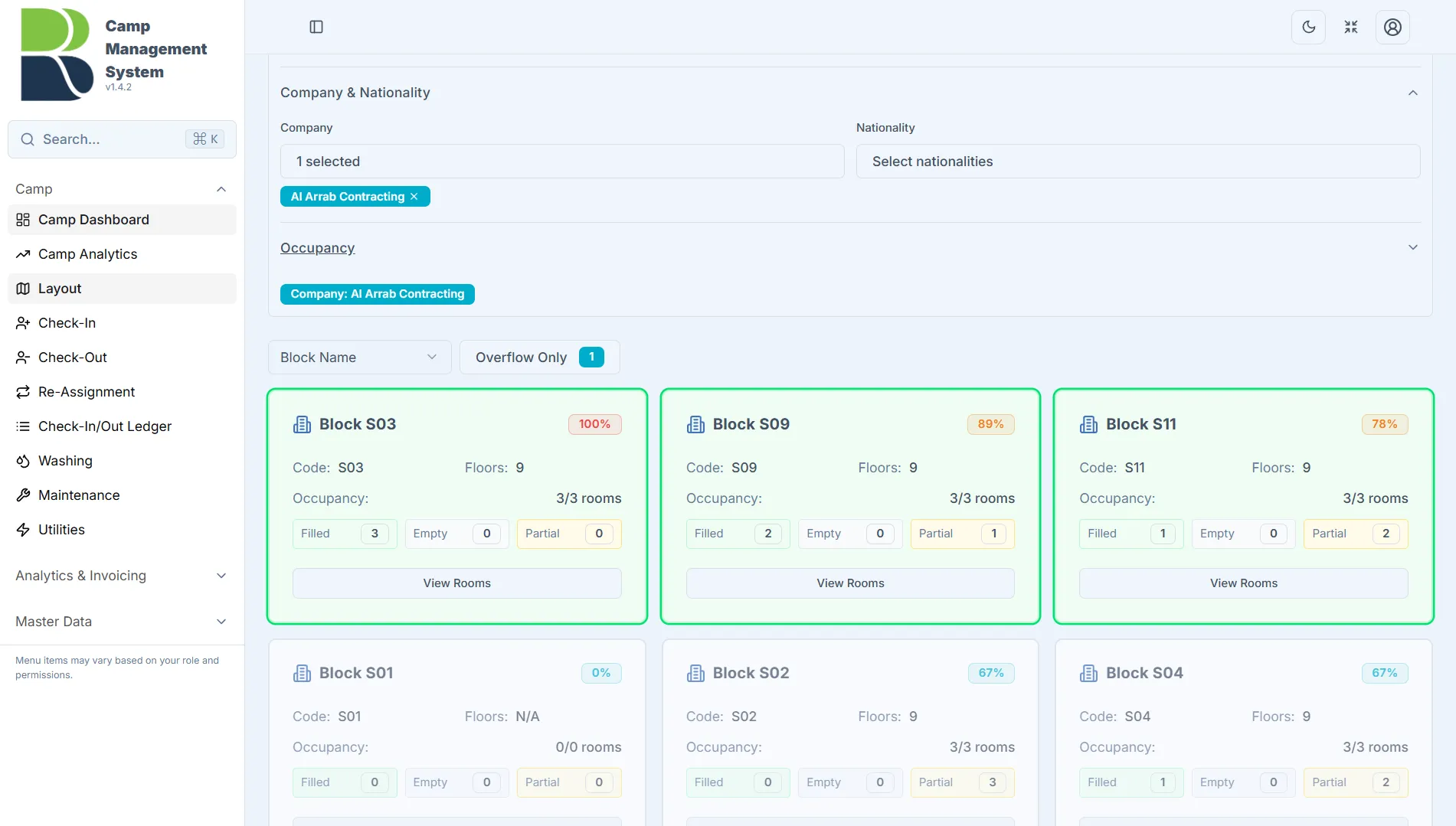This screenshot has height=826, width=1456.
Task: Open the Layout menu item
Action: point(122,289)
